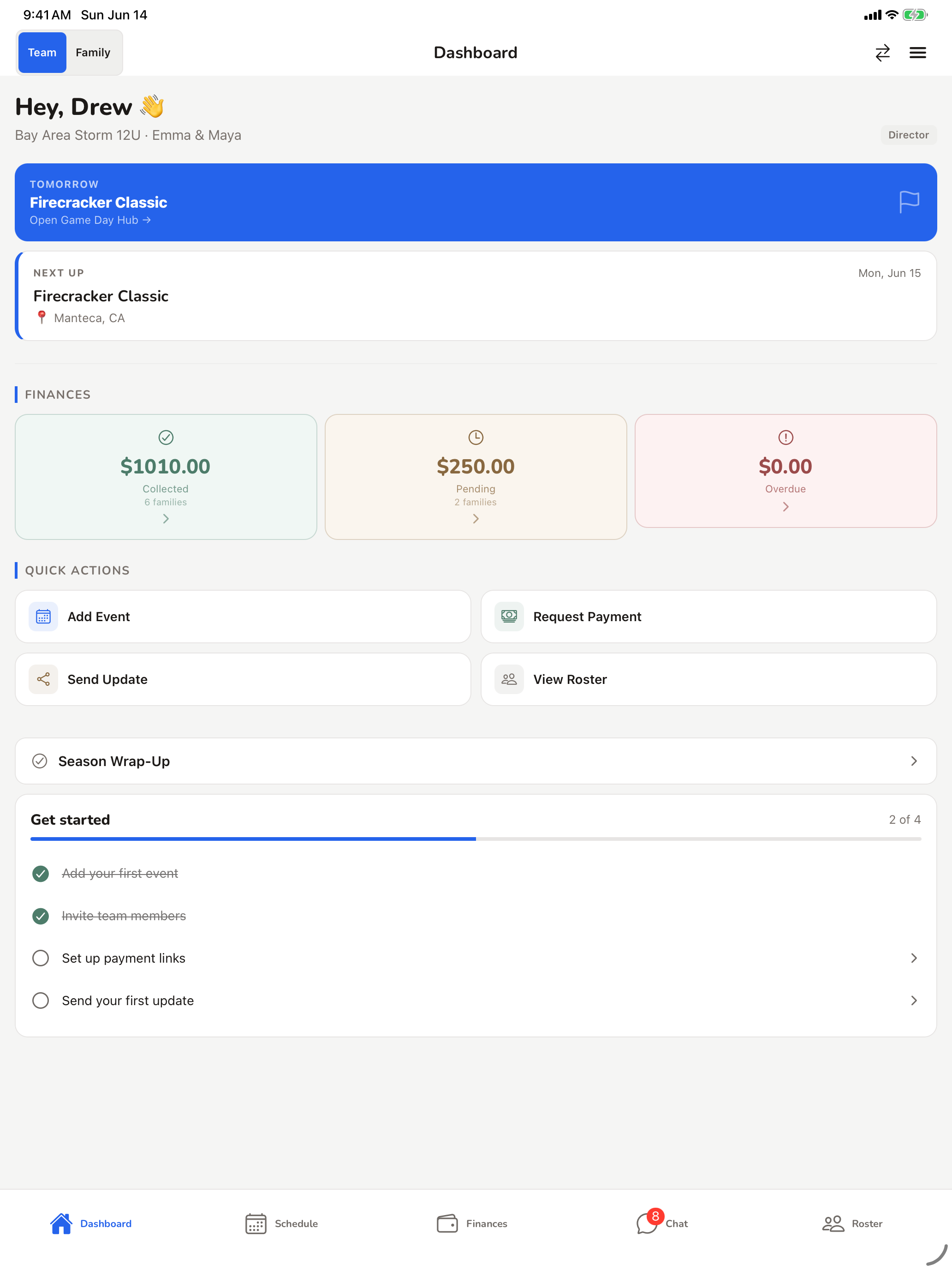Expand the Overdue card chevron
The height and width of the screenshot is (1270, 952).
tap(785, 506)
